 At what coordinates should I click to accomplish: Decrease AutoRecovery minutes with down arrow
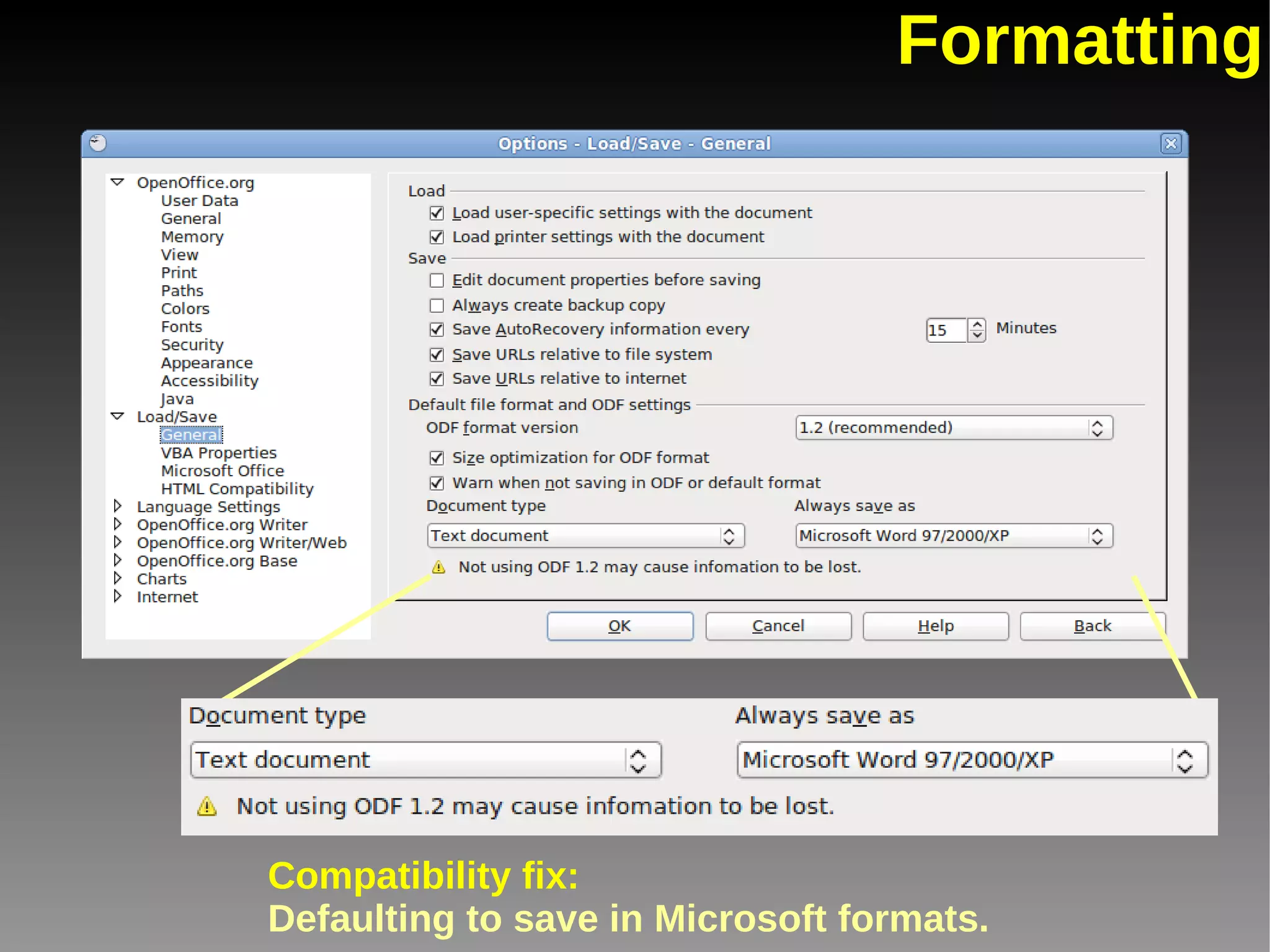pos(977,336)
